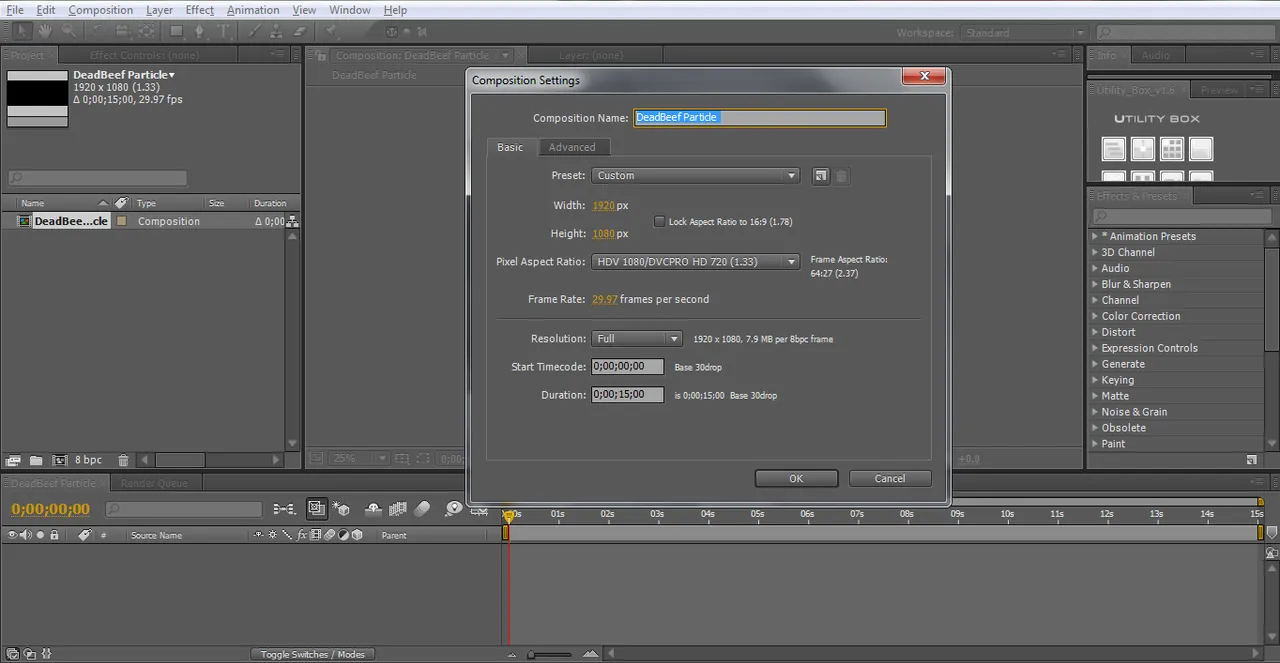Select the Eraser tool
1280x663 pixels.
pyautogui.click(x=300, y=32)
